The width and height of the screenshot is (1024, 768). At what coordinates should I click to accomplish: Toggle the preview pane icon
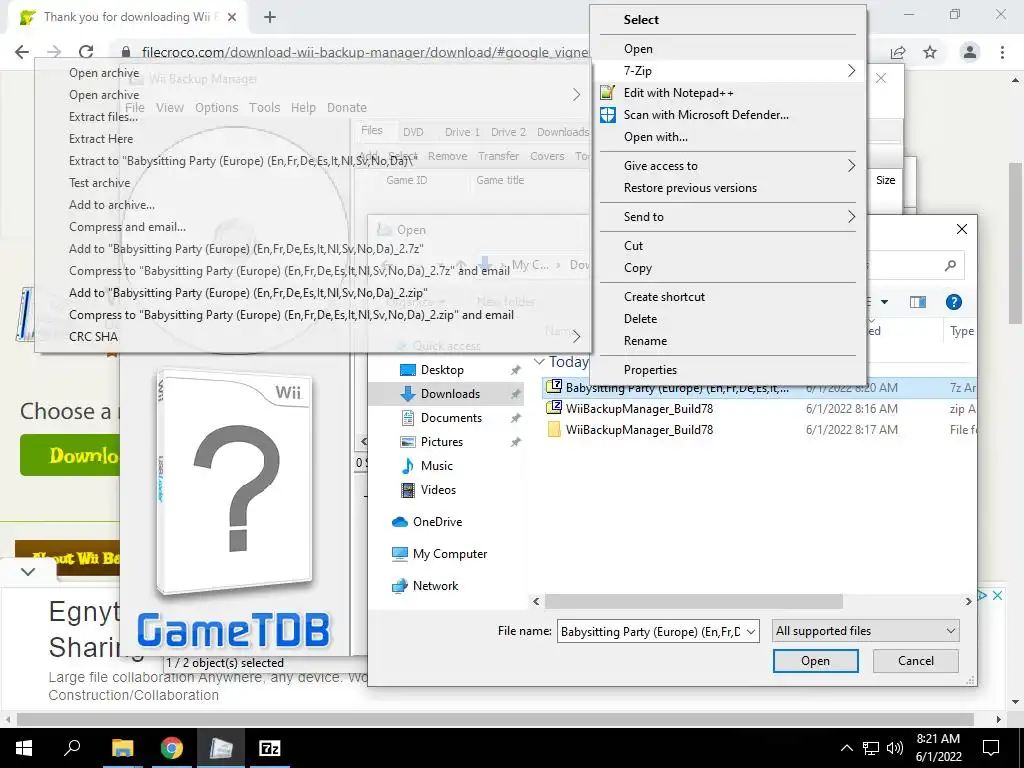(x=918, y=302)
